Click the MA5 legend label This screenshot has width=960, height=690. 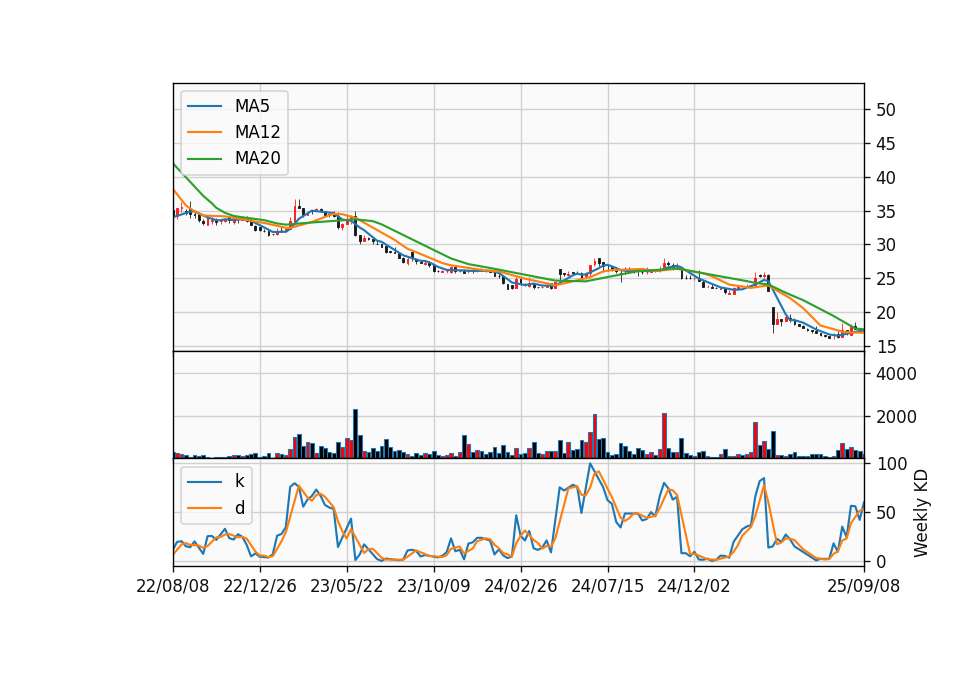(x=252, y=106)
